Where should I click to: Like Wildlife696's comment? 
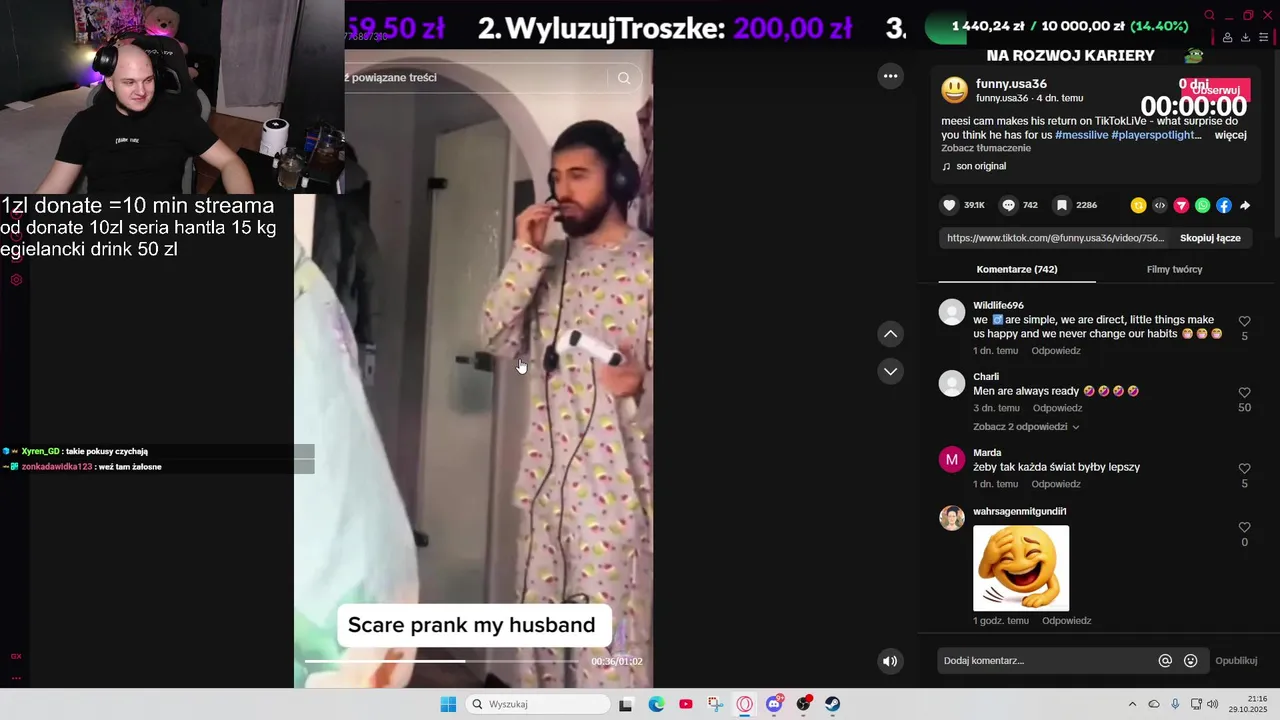coord(1244,321)
